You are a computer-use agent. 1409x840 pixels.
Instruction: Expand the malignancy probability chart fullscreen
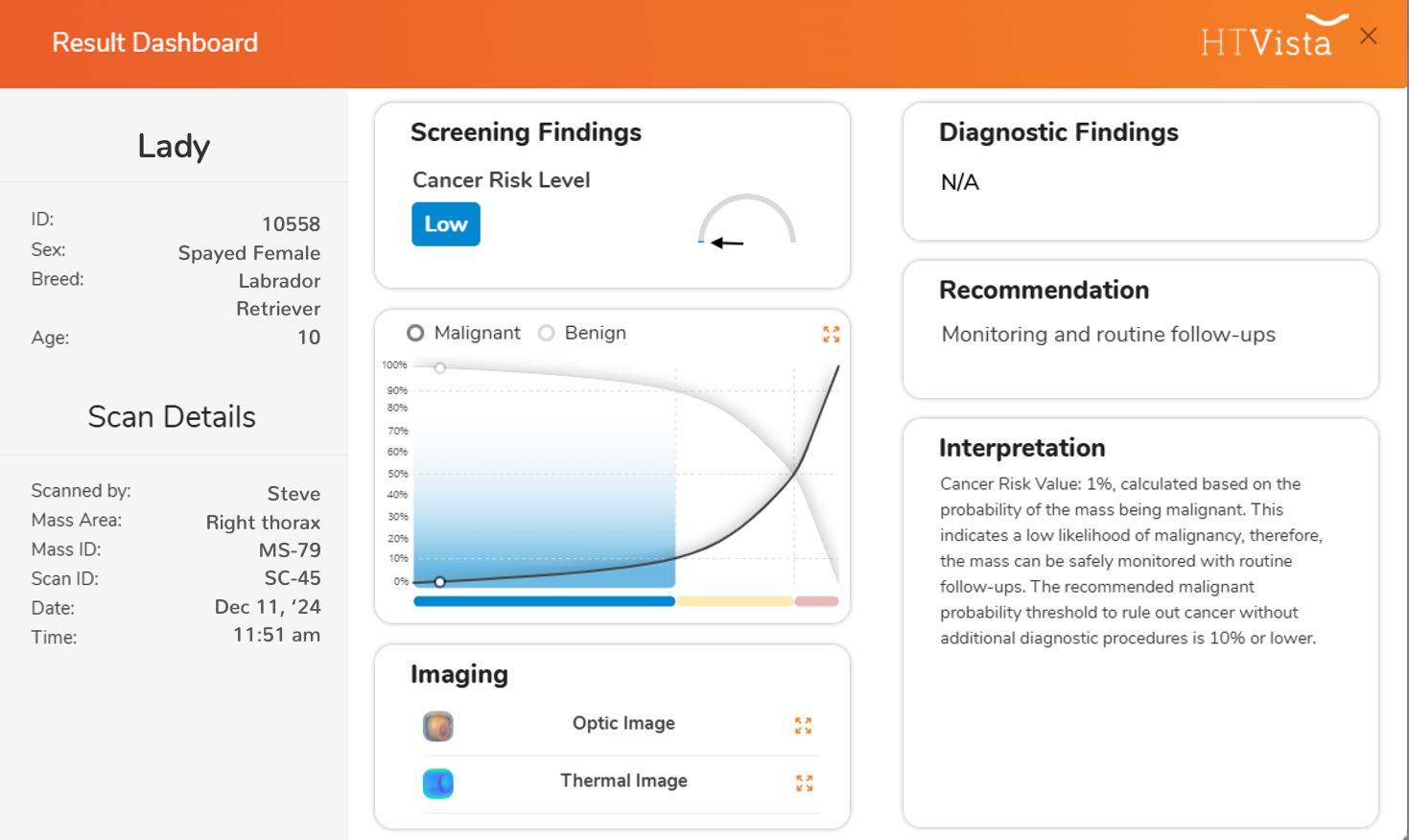832,334
